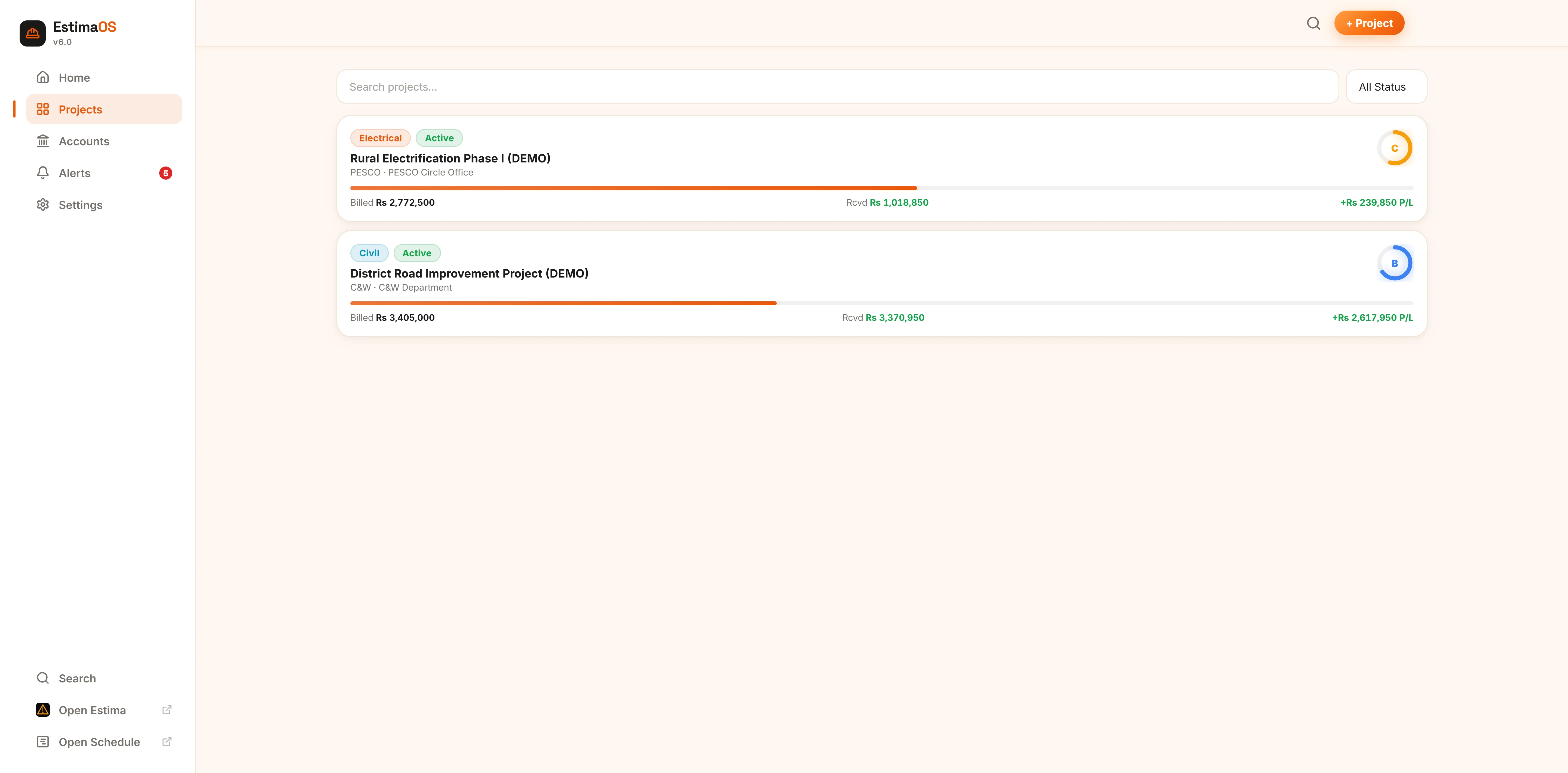Open the Projects menu item
The height and width of the screenshot is (773, 1568).
coord(104,109)
